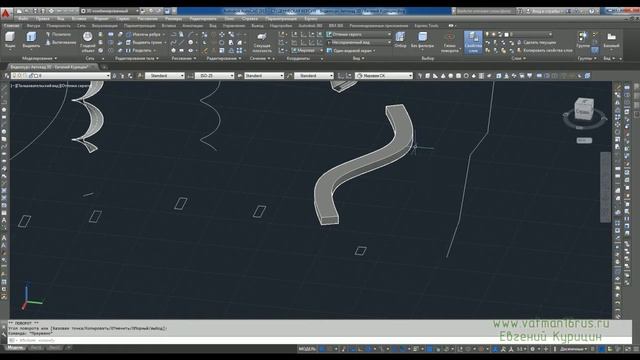Toggle layer bulb in toolbar layer dropdown

coord(14,76)
